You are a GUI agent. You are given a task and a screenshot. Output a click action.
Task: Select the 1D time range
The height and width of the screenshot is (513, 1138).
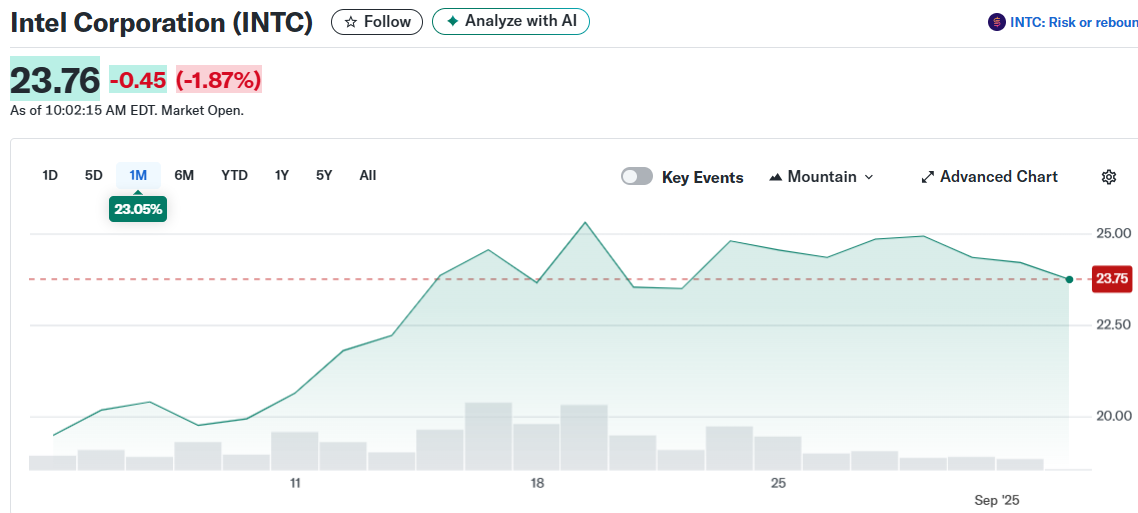click(50, 175)
